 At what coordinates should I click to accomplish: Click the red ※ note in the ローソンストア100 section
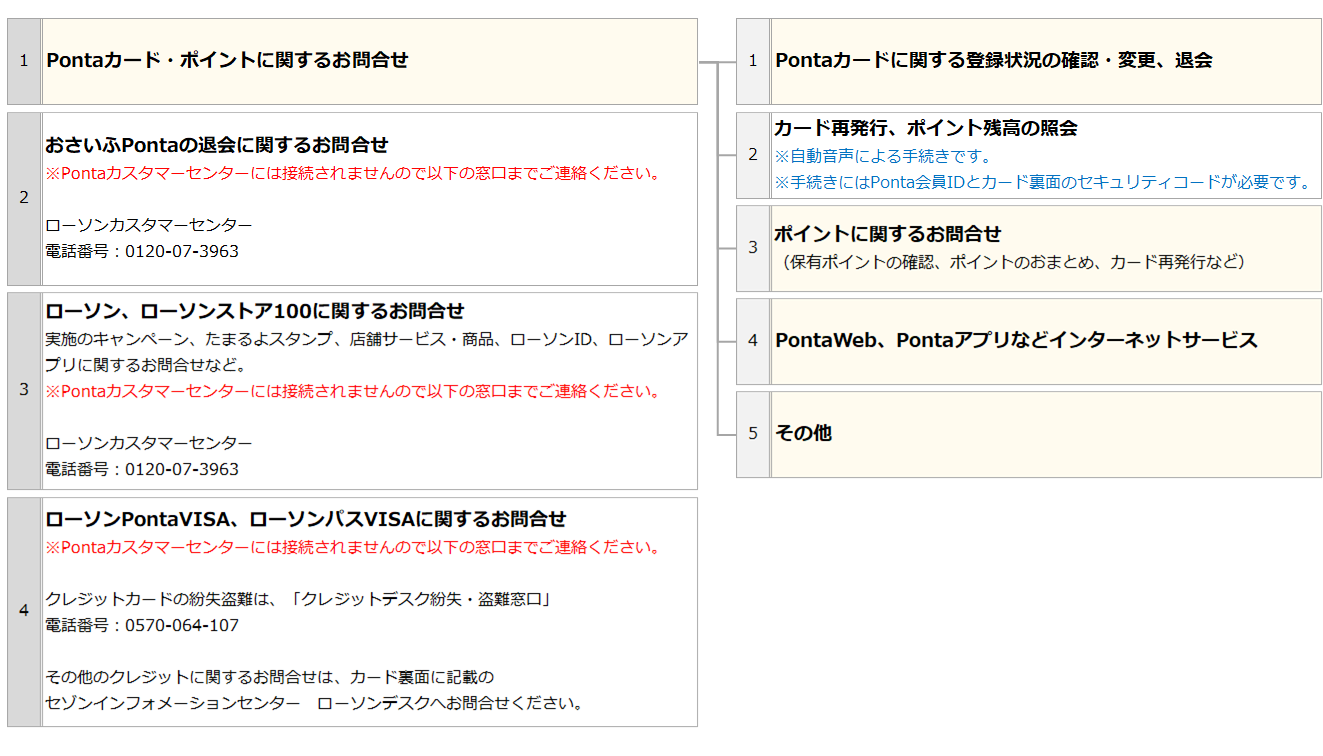tap(353, 391)
